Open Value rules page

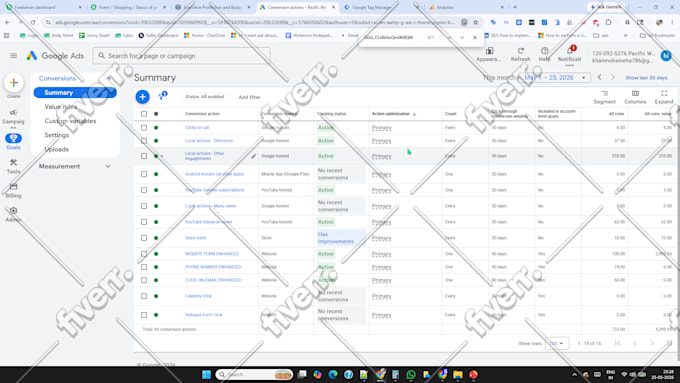click(x=61, y=107)
